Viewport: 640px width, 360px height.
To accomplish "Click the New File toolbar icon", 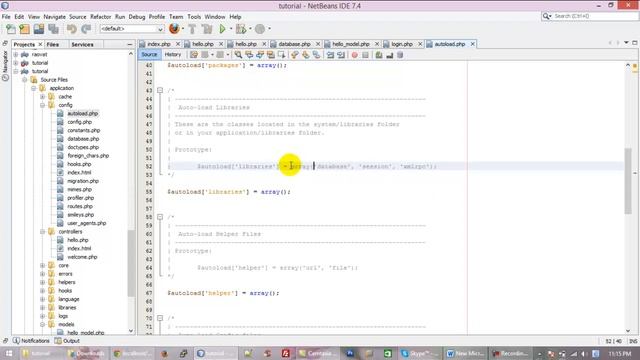I will [x=11, y=29].
